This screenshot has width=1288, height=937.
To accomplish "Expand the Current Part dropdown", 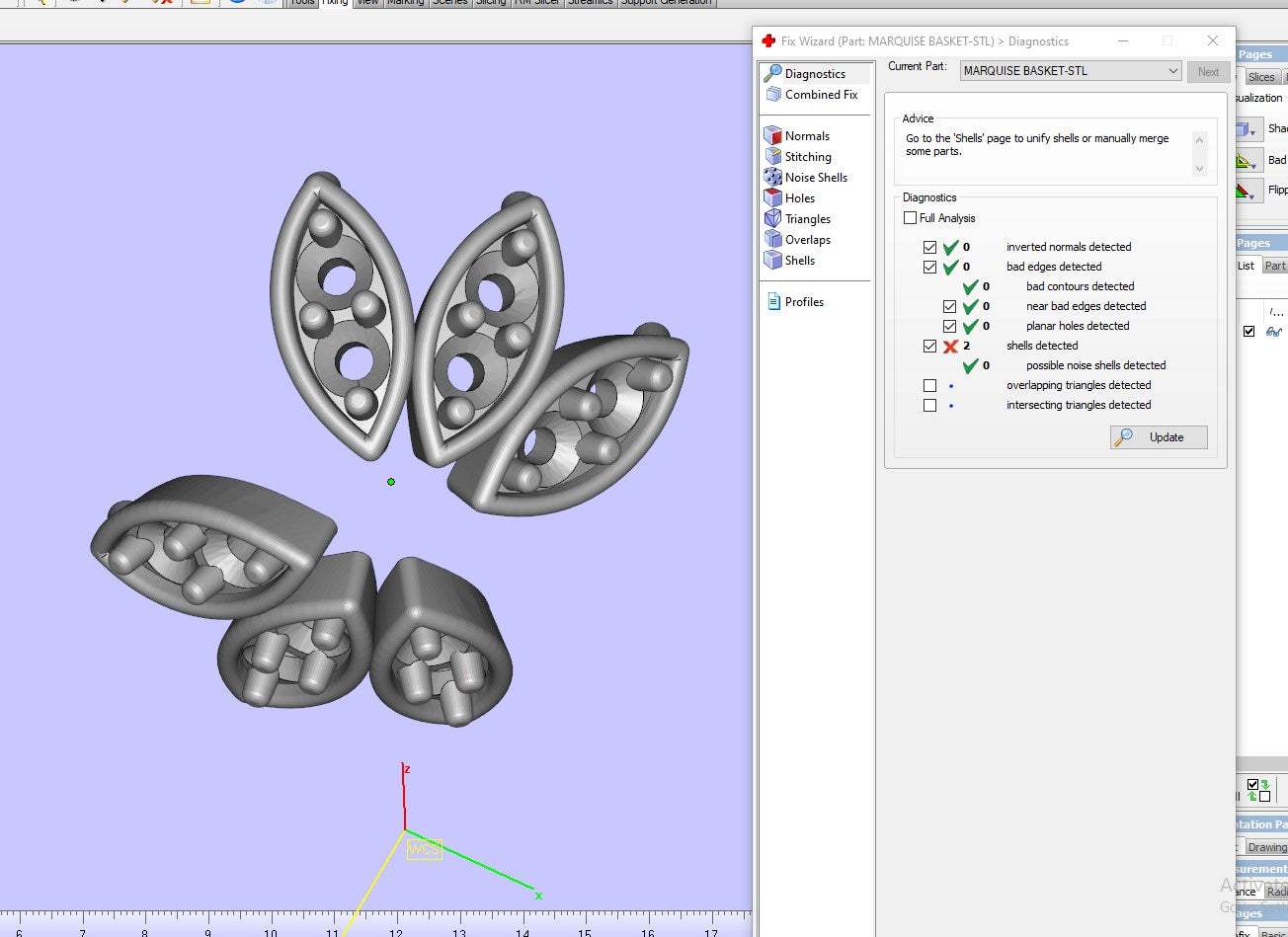I will (x=1172, y=71).
